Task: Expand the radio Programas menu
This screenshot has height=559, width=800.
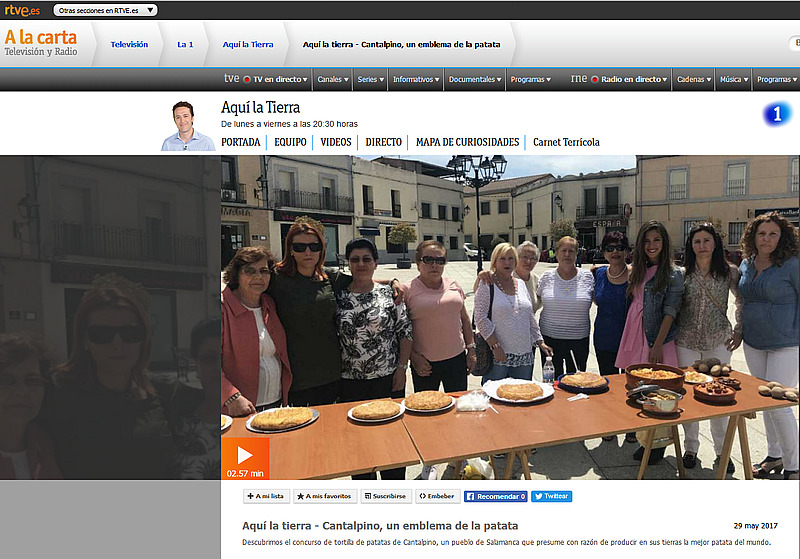Action: coord(777,79)
